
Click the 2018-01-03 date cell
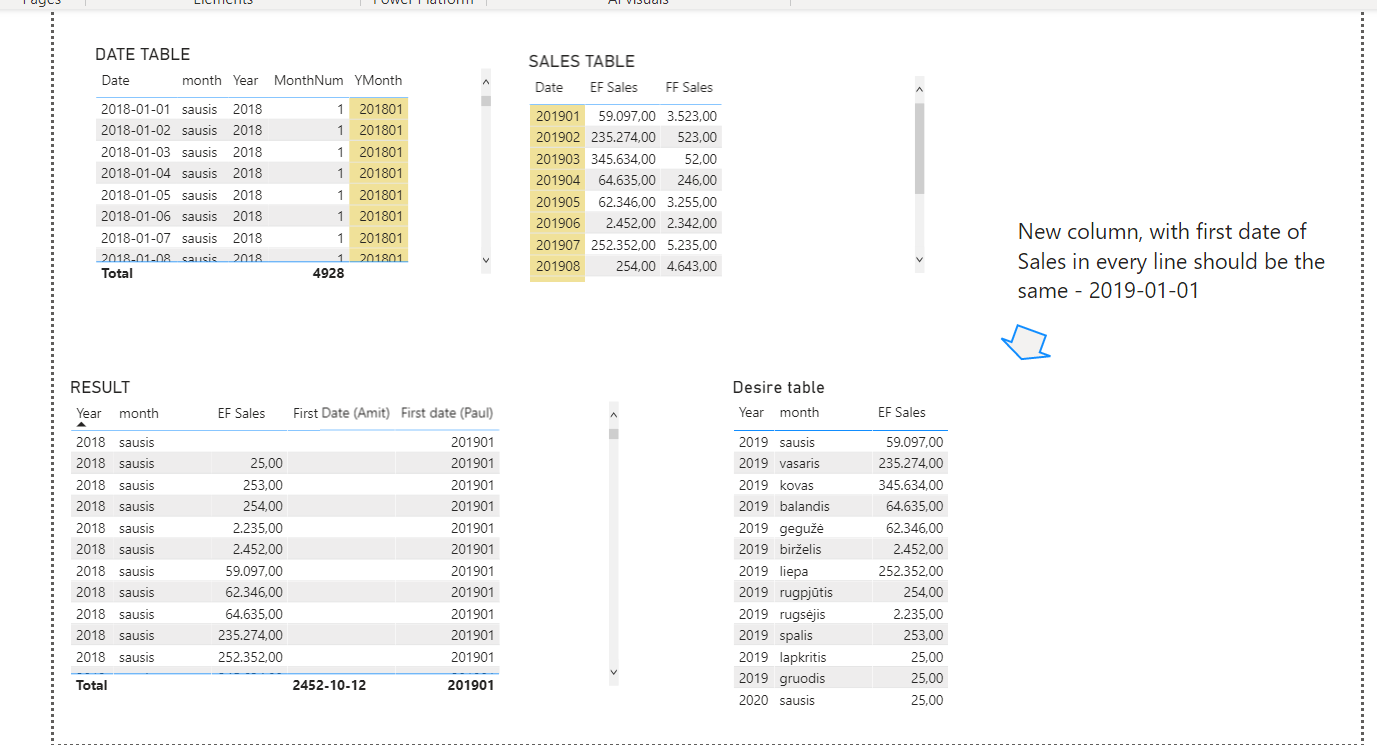click(x=136, y=152)
